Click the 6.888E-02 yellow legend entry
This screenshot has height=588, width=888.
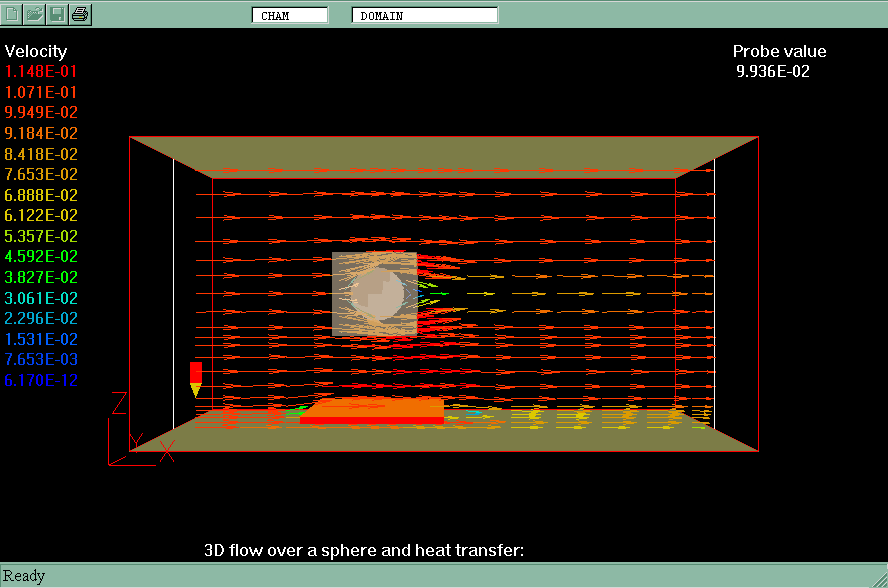pos(41,195)
